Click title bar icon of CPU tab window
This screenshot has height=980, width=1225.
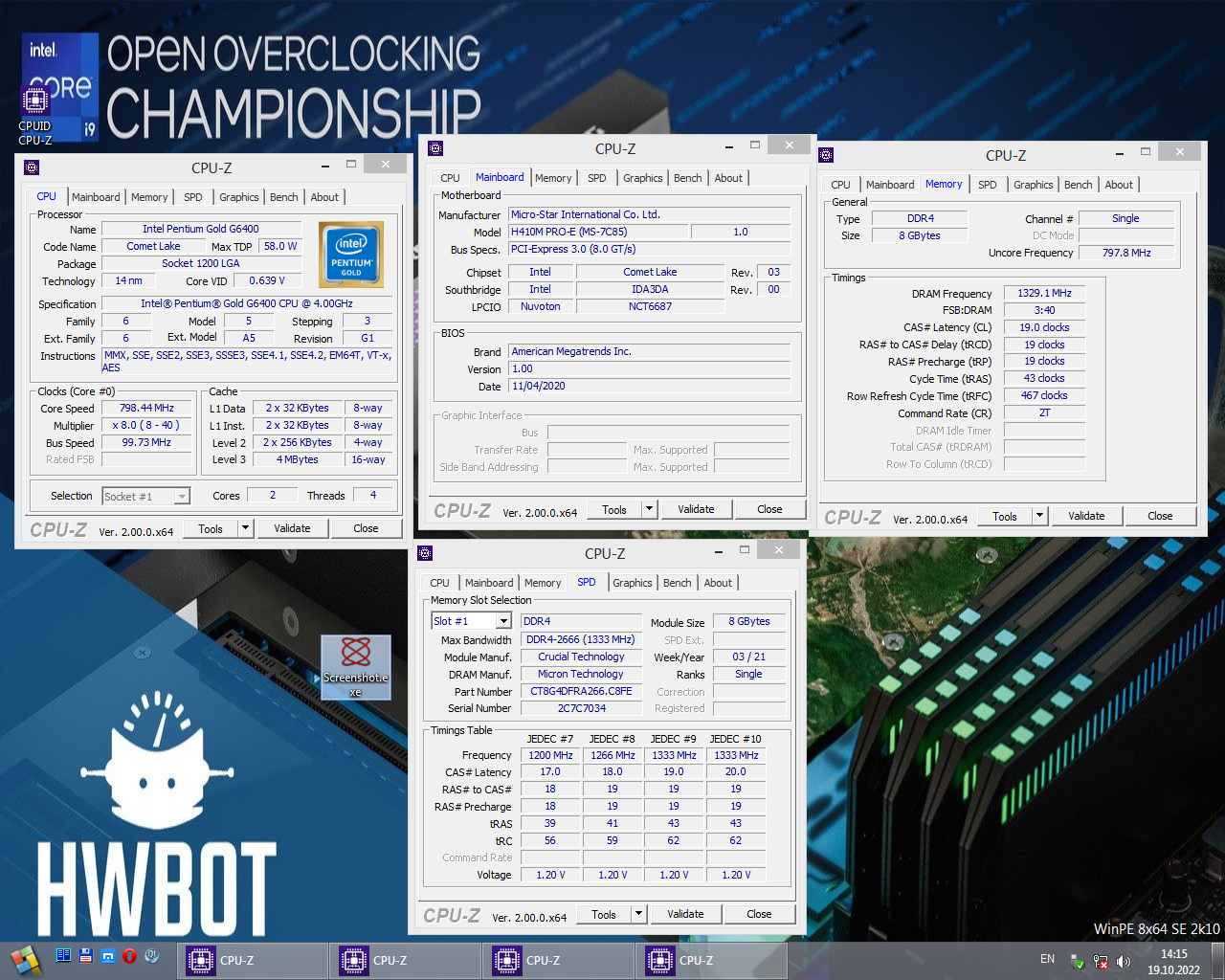coord(32,167)
